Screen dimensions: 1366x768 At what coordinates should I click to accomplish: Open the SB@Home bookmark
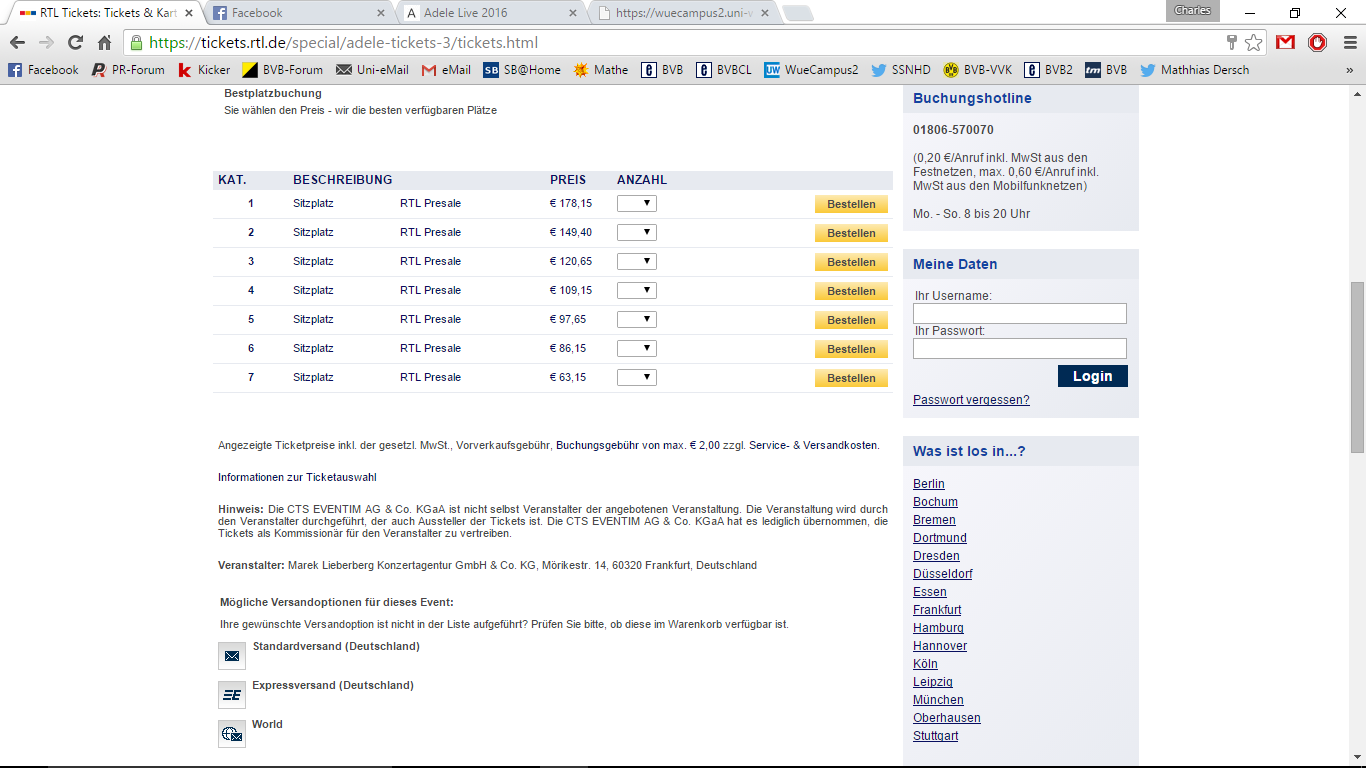[x=522, y=70]
